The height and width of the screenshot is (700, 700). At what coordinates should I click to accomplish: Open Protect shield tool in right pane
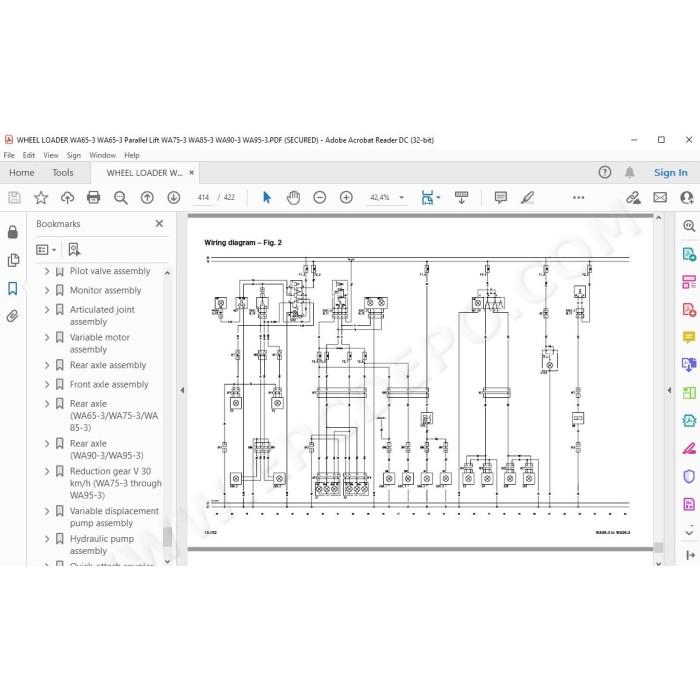[x=689, y=476]
